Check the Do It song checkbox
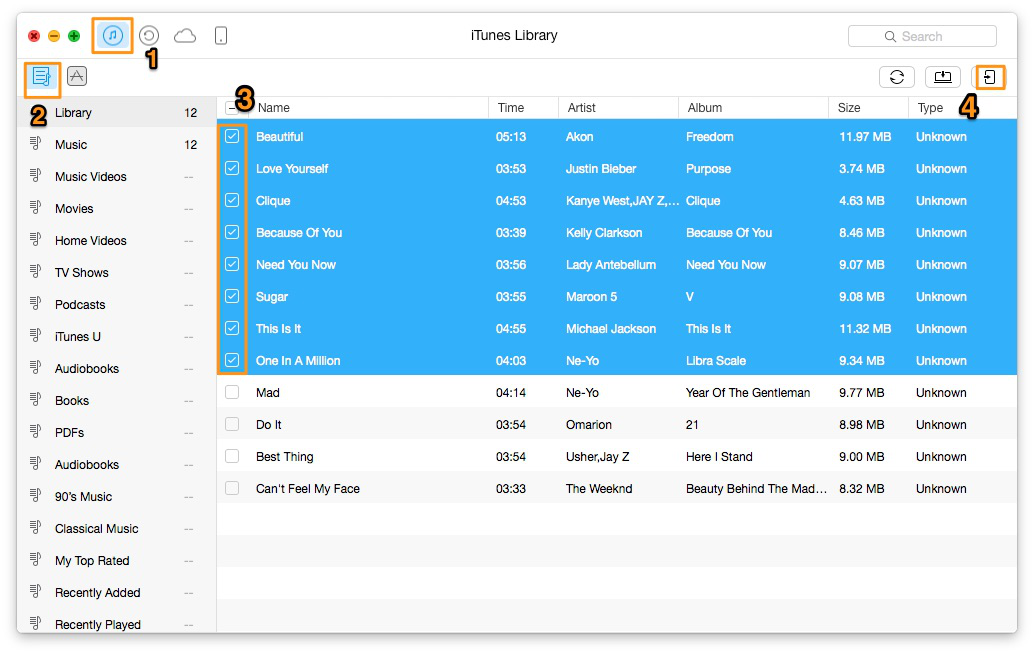 pos(232,424)
